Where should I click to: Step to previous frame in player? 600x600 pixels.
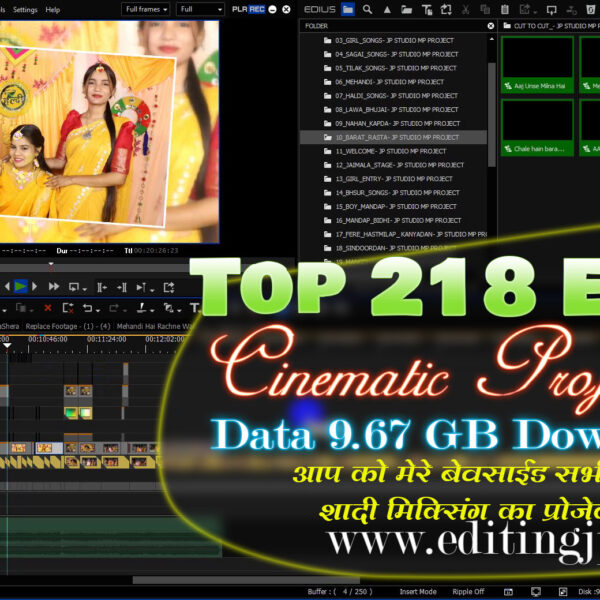coord(7,286)
